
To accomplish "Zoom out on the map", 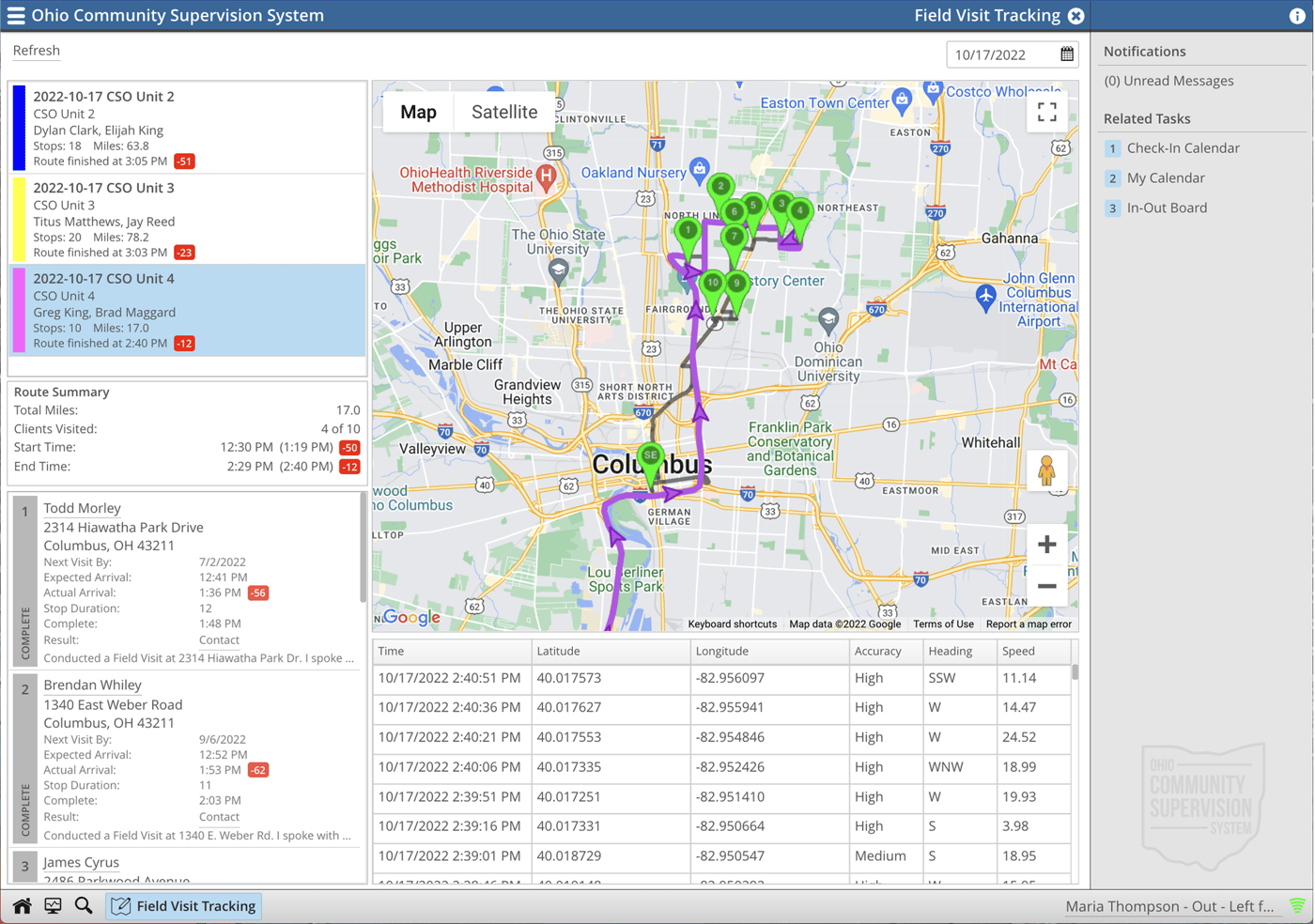I will pos(1046,586).
